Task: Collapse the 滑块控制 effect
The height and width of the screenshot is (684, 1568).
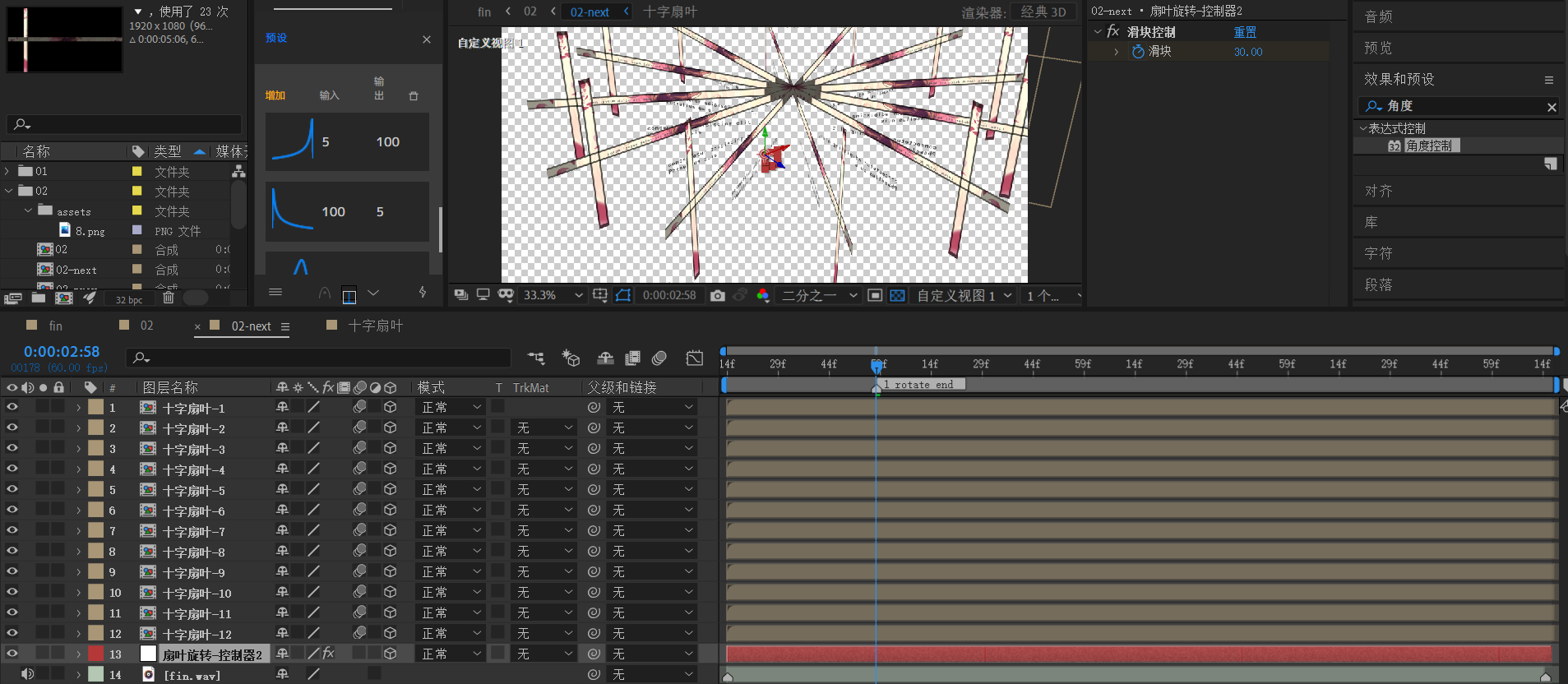Action: pyautogui.click(x=1097, y=31)
